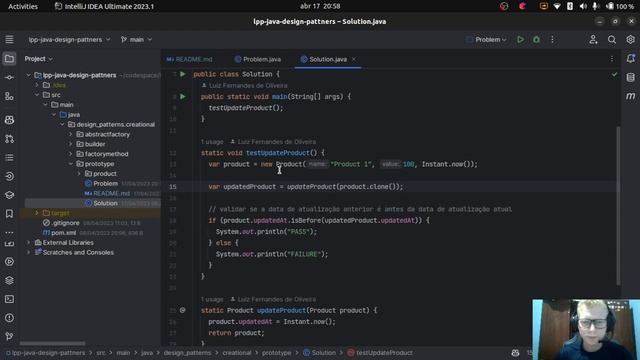The image size is (640, 360).
Task: Expand the builder package
Action: tap(71, 144)
